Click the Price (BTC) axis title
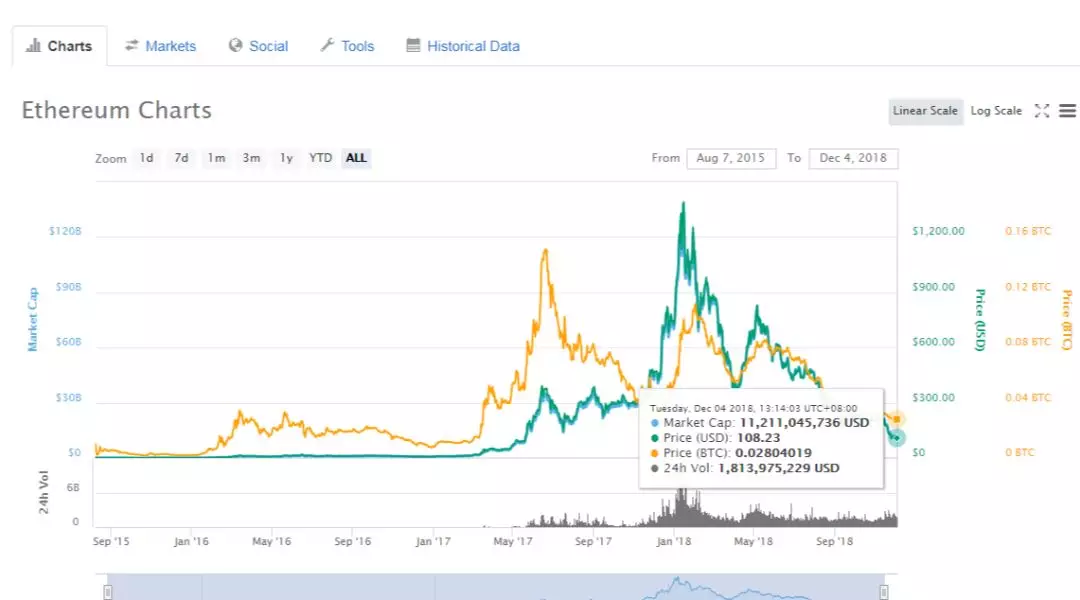Screen dimensions: 1080x600 [1067, 320]
